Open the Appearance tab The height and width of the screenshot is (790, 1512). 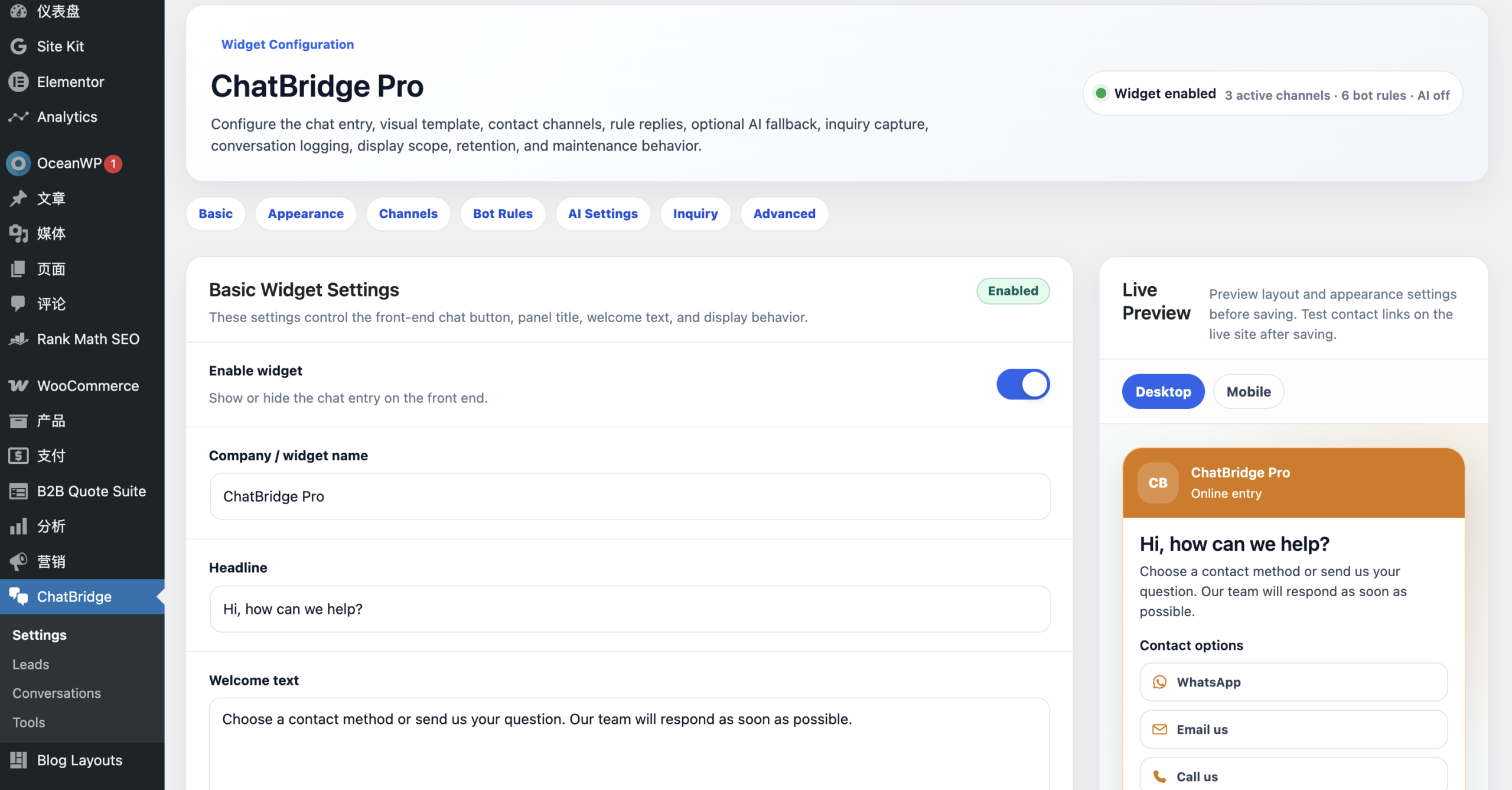(306, 214)
